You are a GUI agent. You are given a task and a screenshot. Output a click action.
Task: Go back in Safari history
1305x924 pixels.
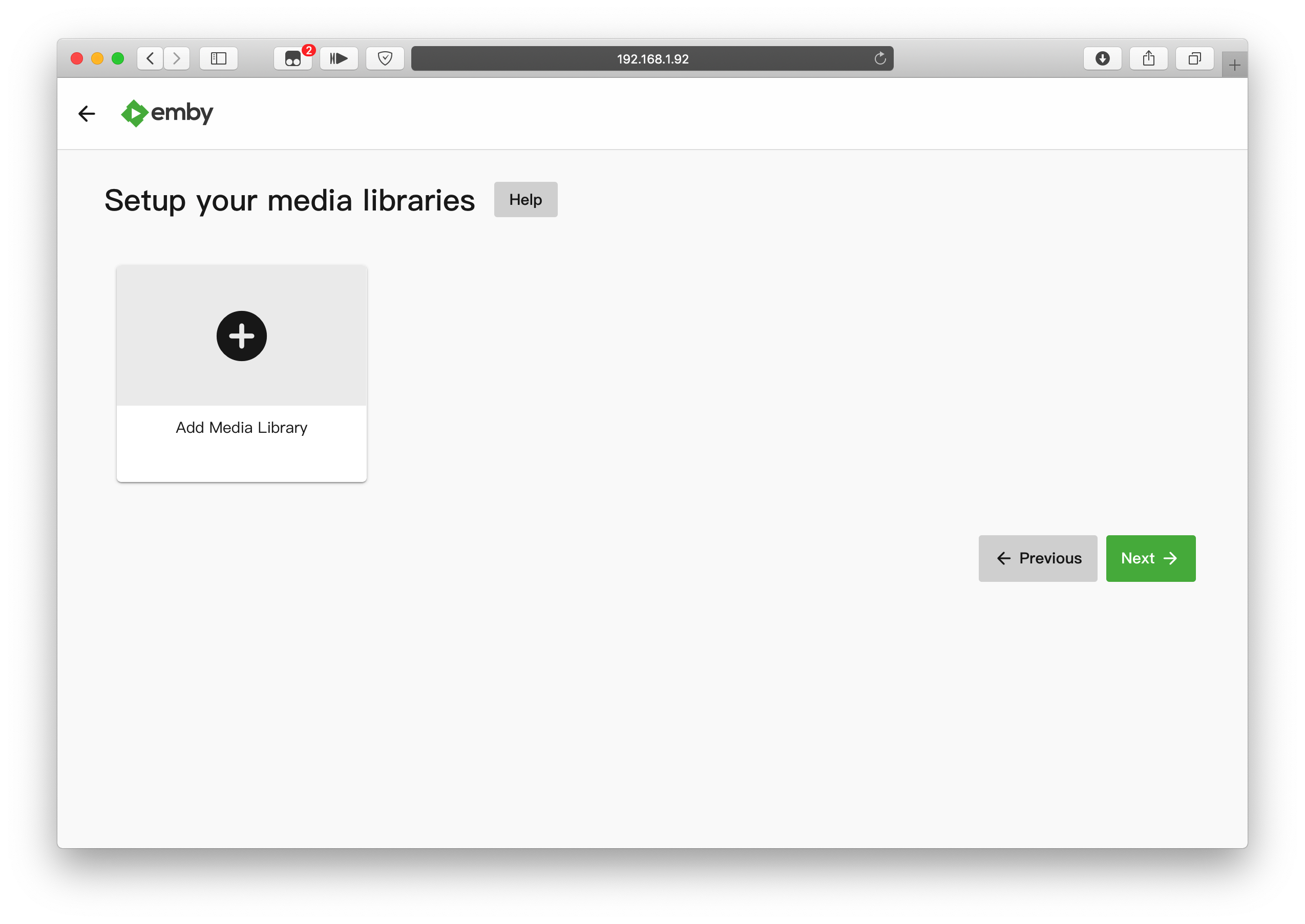[x=150, y=58]
